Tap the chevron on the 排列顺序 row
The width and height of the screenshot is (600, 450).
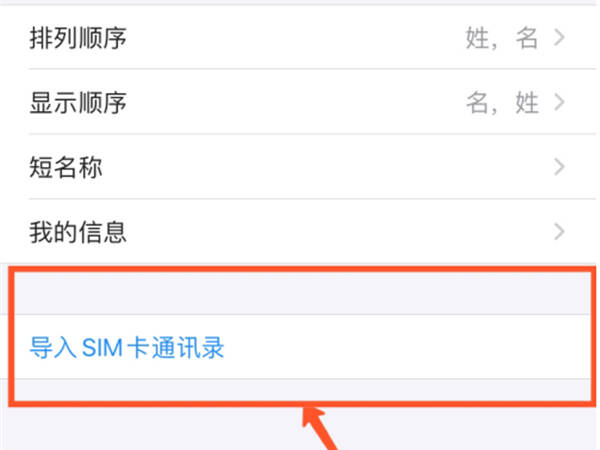coord(559,38)
